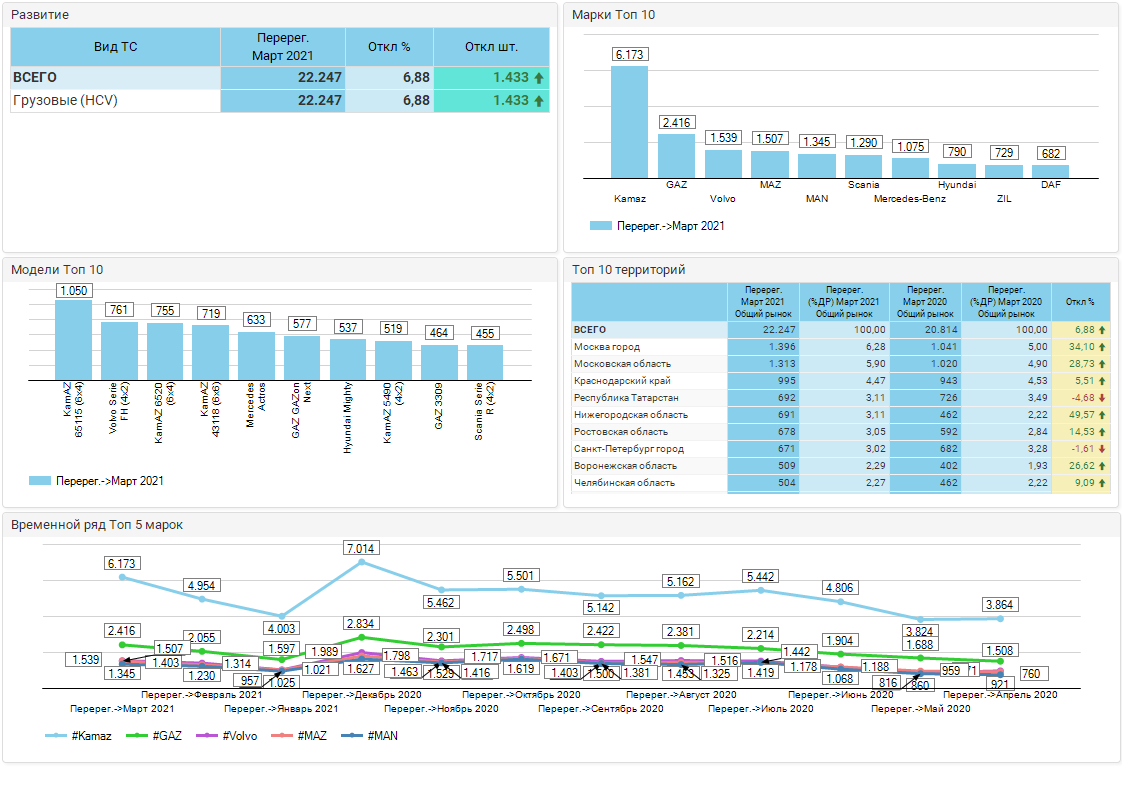Click green arrow in Воронежская область row
Screen dimensions: 1122x793
pos(1102,465)
